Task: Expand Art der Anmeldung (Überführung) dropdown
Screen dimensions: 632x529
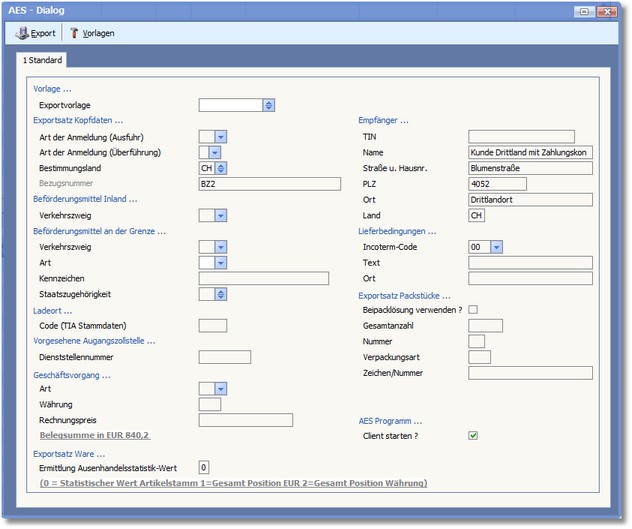Action: coord(217,152)
